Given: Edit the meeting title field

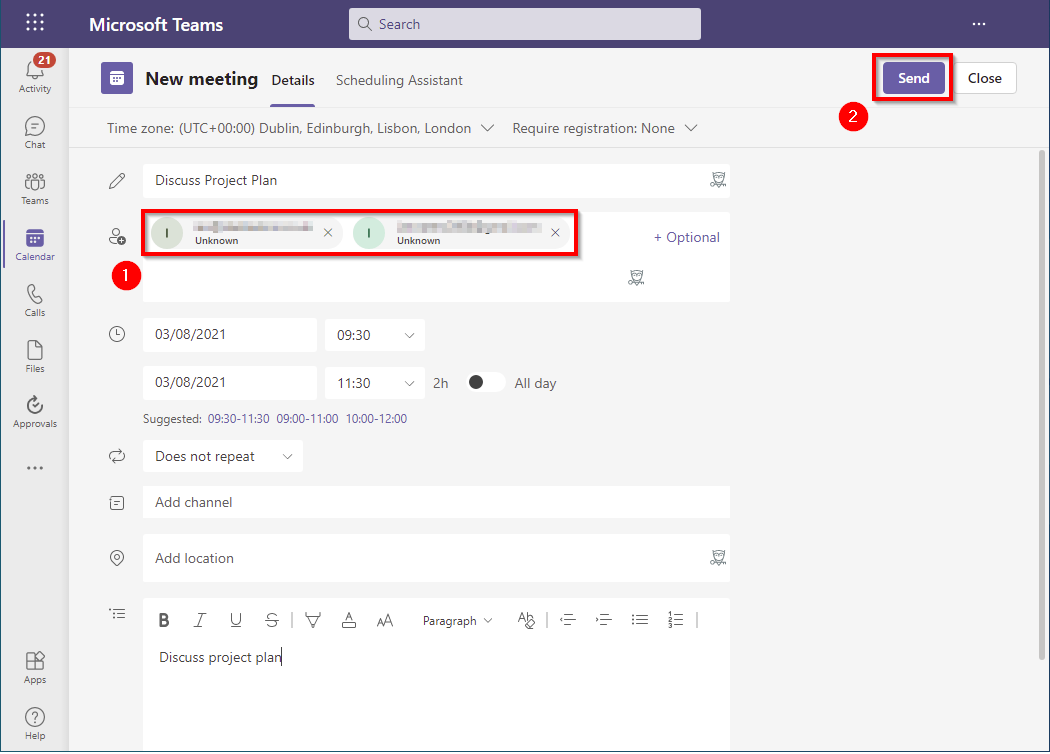Looking at the screenshot, I should click(436, 181).
